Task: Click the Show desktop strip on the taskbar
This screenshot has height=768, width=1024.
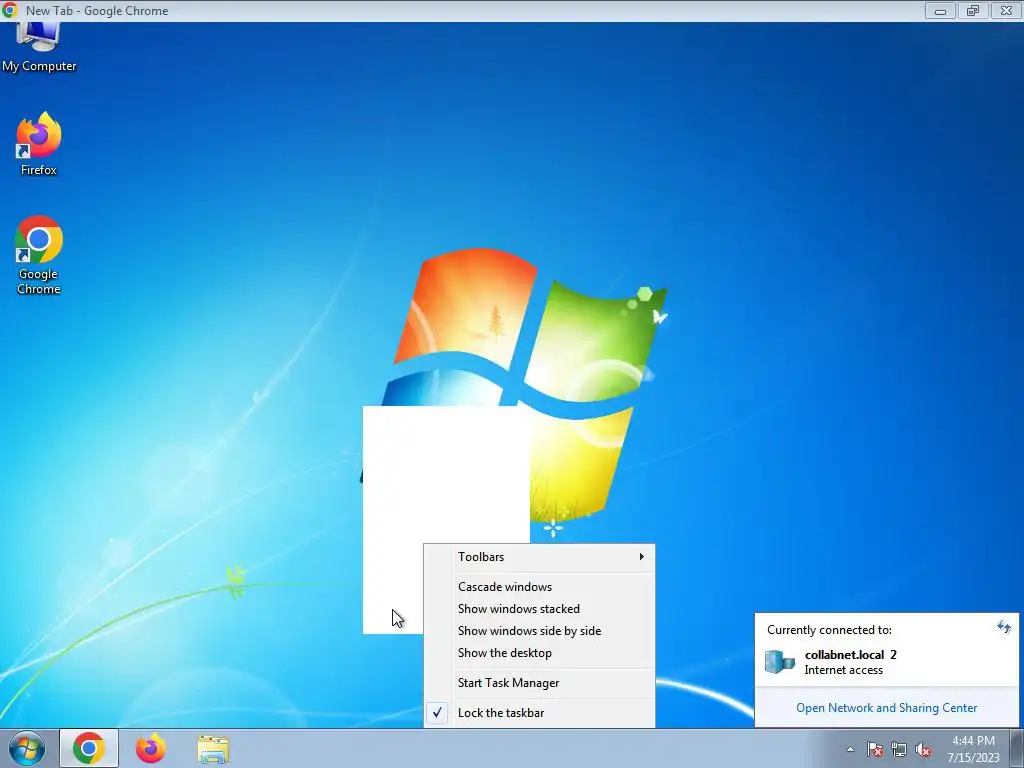Action: point(1017,748)
